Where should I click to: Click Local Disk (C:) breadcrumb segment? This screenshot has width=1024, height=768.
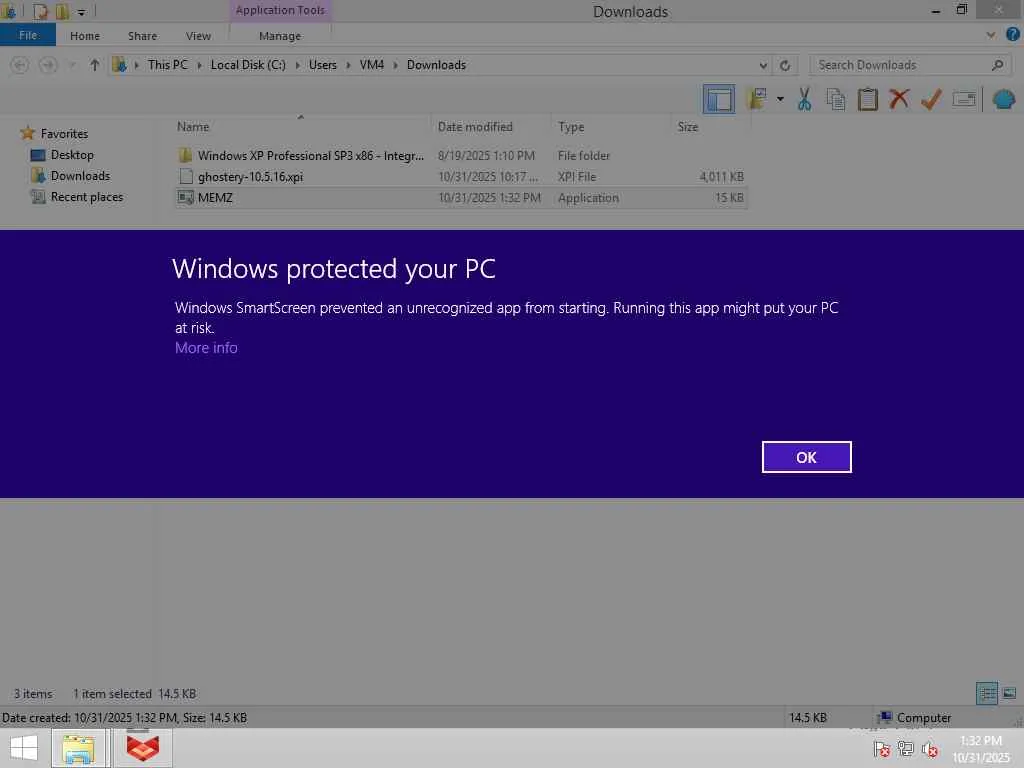tap(248, 65)
